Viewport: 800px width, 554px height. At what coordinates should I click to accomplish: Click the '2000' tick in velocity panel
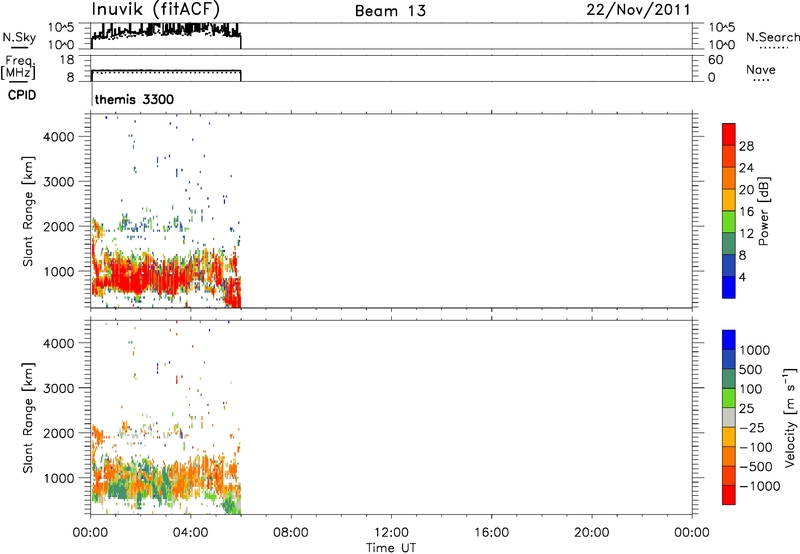click(59, 434)
